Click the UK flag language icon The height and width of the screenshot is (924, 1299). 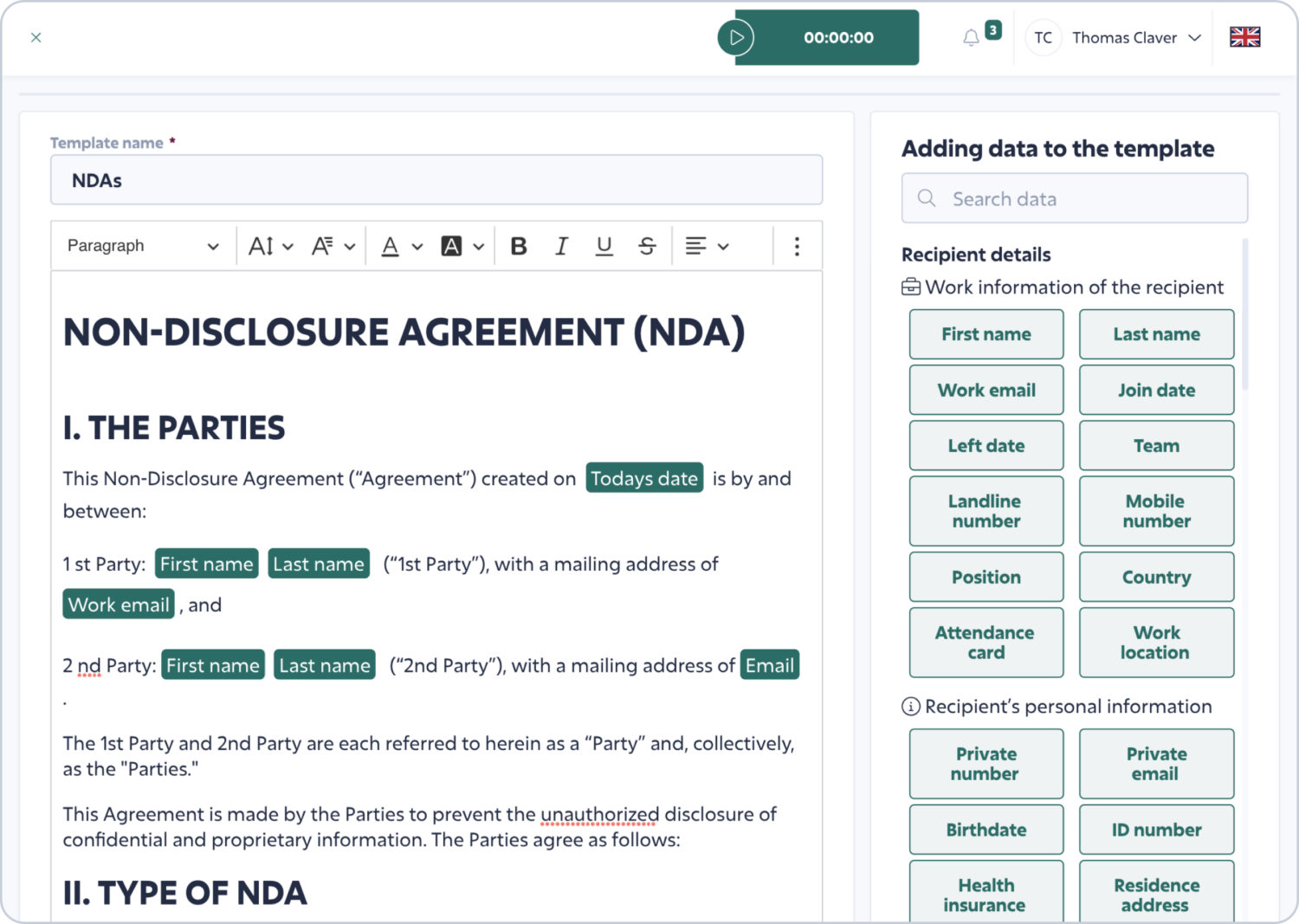(x=1244, y=37)
